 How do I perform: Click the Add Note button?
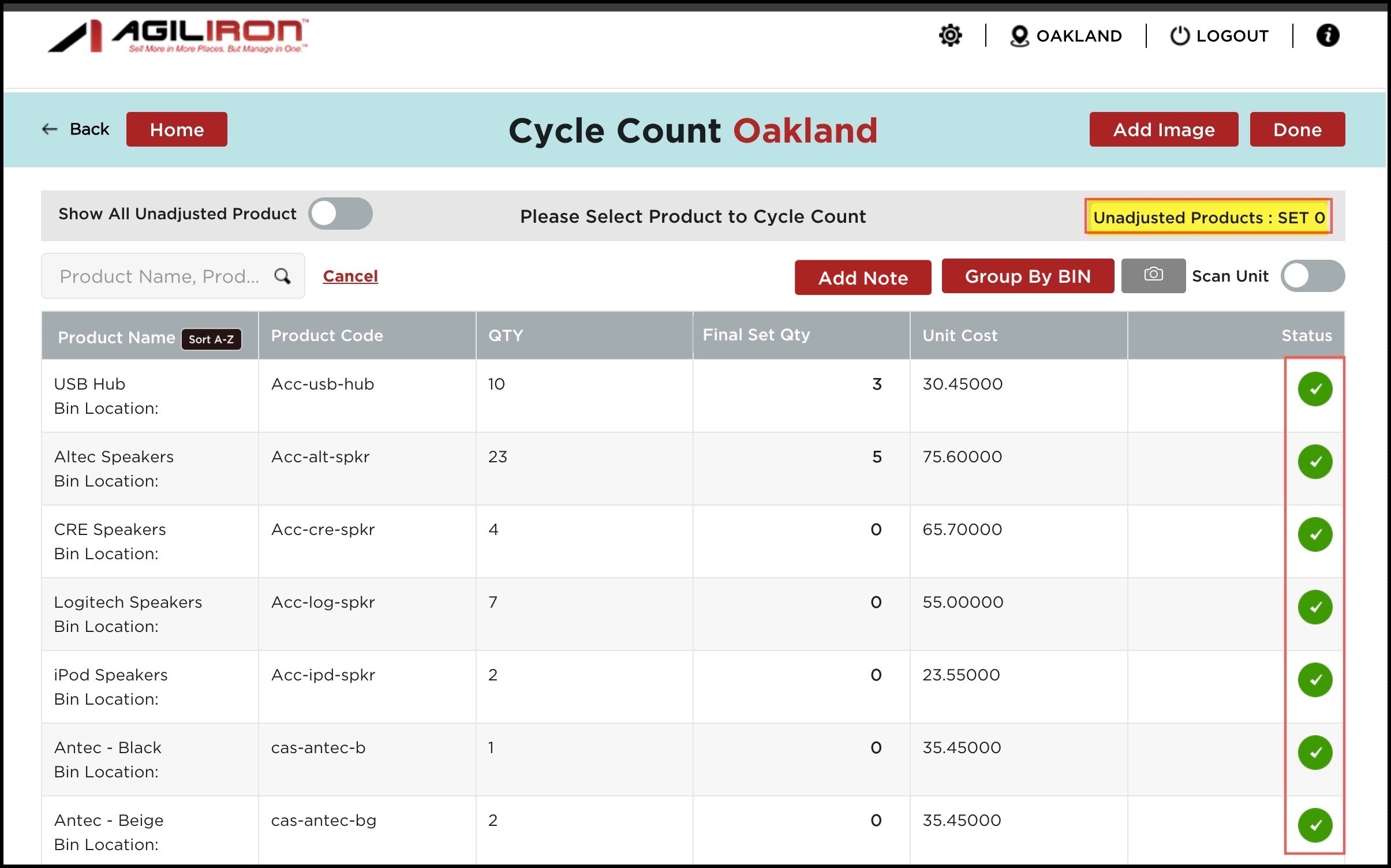click(x=862, y=278)
